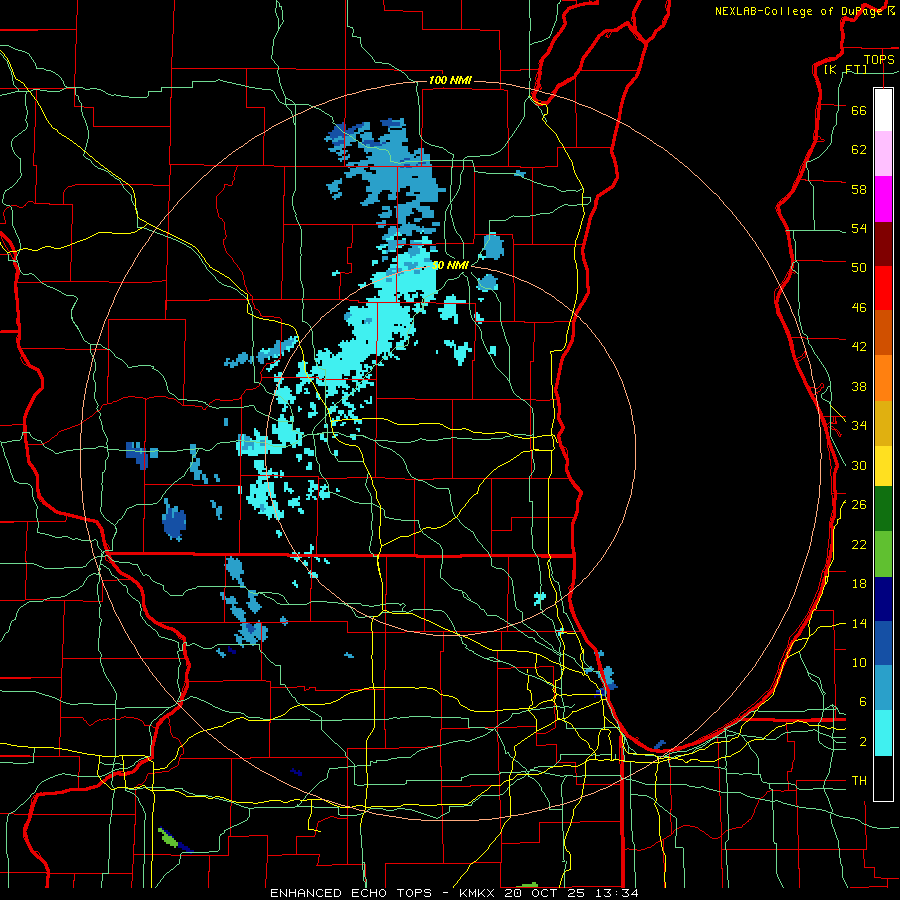Click the 50 NMI range ring label
Viewport: 900px width, 900px height.
click(450, 265)
